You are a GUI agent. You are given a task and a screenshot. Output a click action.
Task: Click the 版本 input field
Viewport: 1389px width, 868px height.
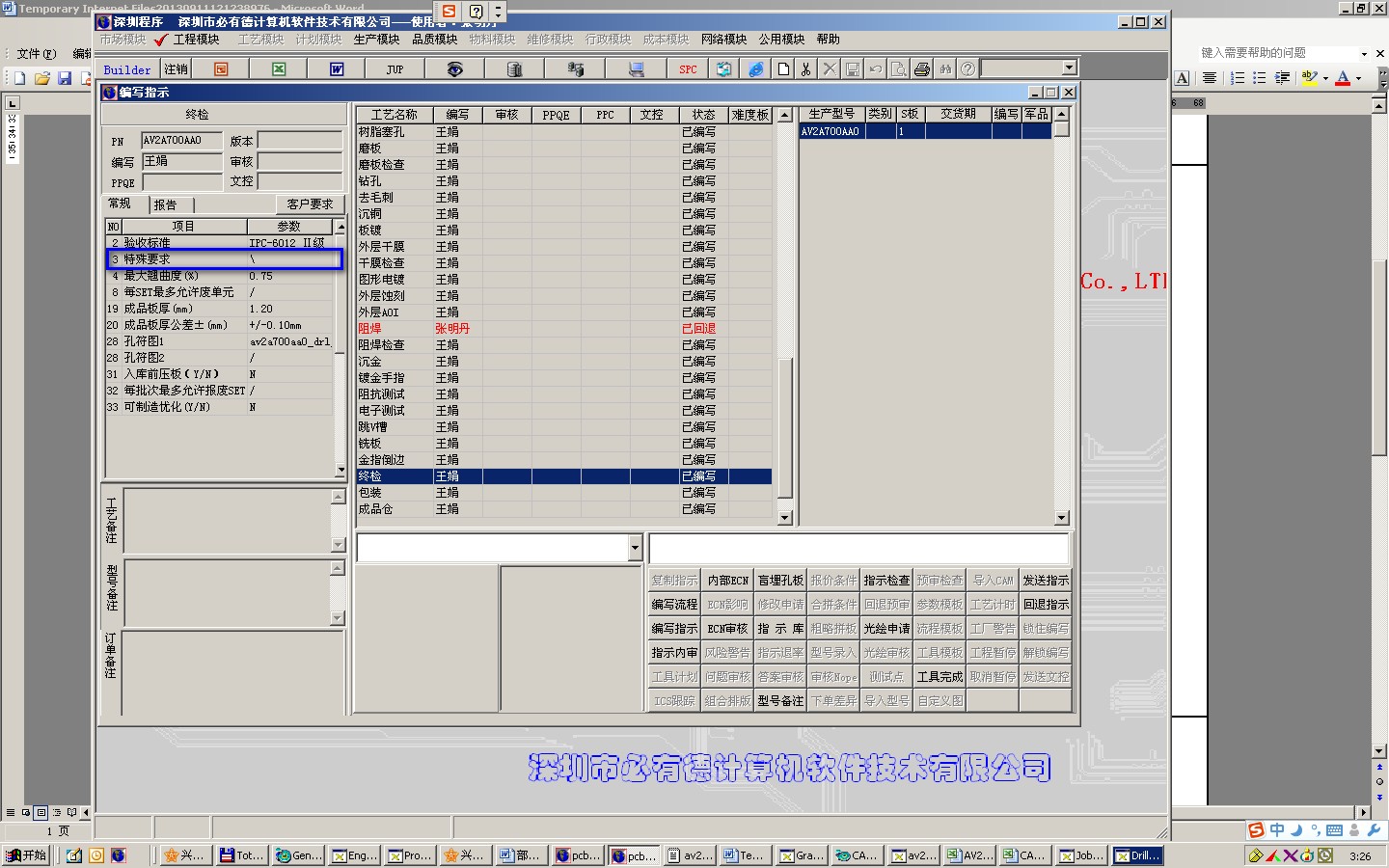300,141
